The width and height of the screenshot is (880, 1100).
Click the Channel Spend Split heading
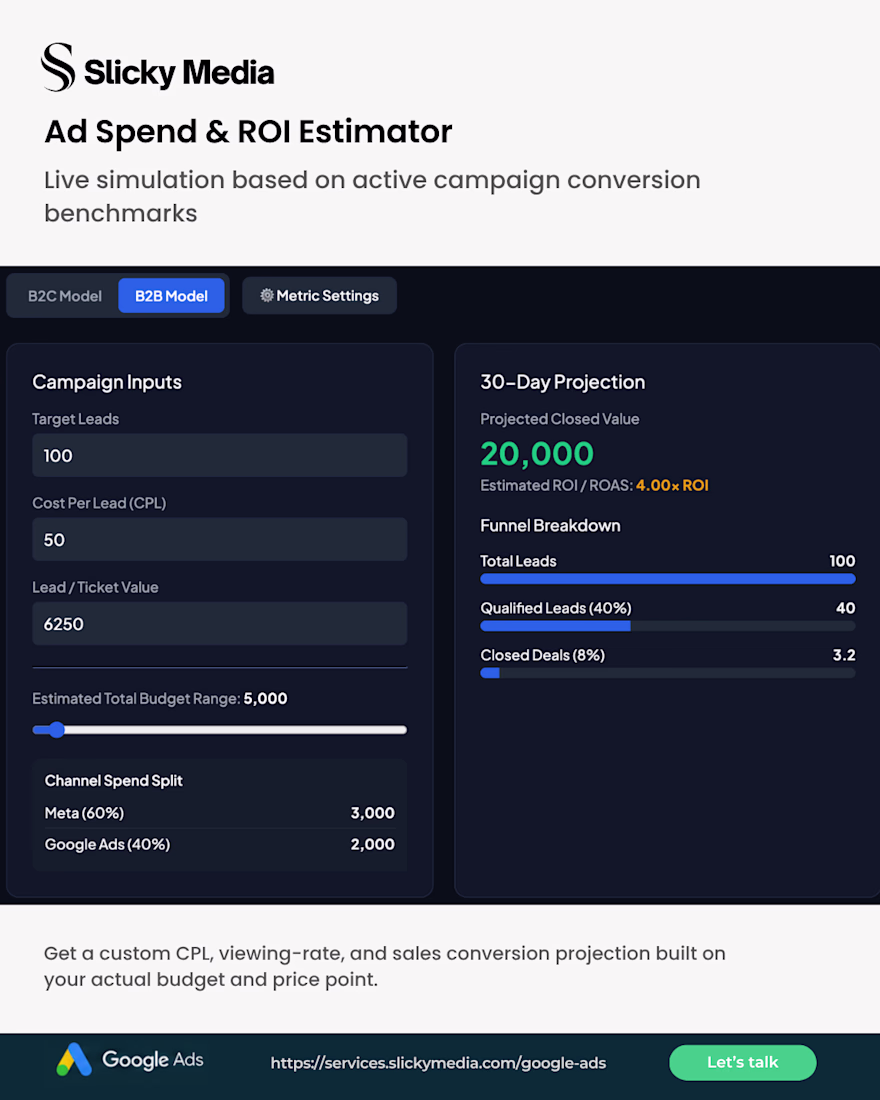114,781
